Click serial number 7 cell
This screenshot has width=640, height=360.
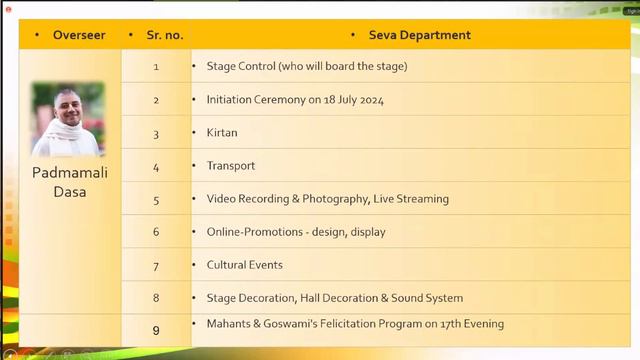coord(156,265)
